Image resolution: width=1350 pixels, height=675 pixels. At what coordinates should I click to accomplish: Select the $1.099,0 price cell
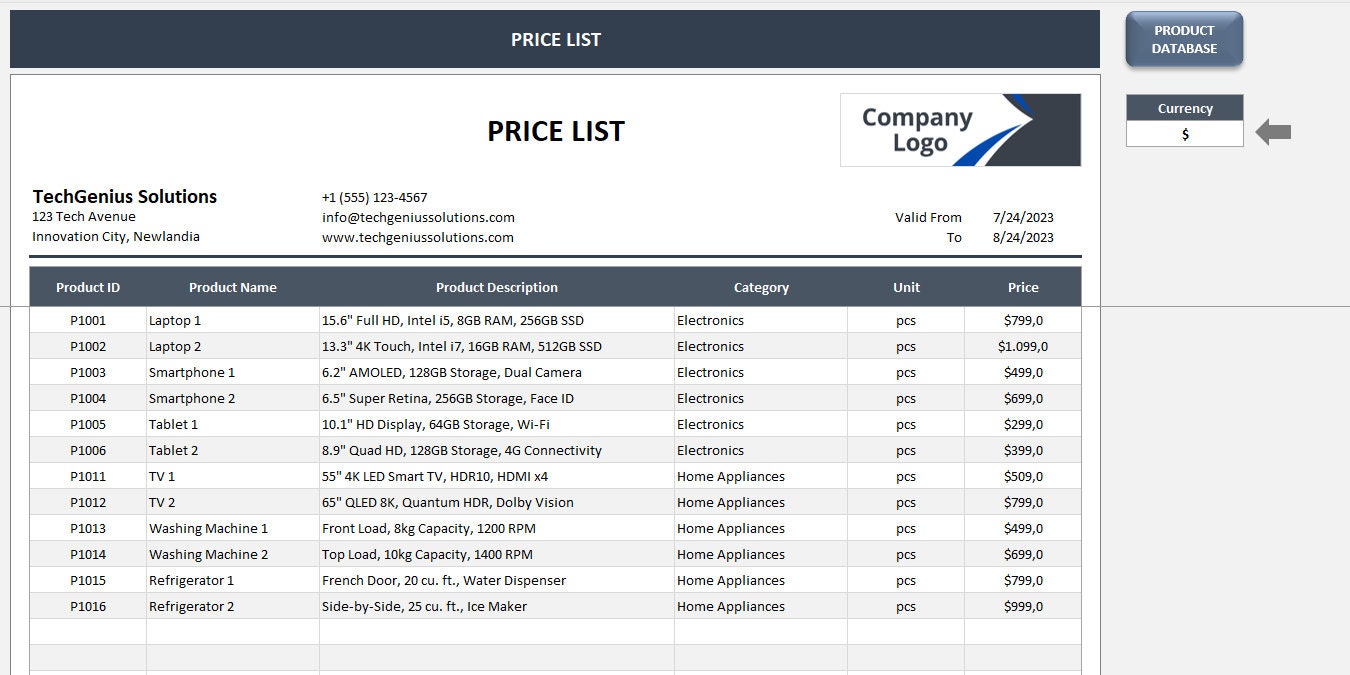coord(1023,346)
